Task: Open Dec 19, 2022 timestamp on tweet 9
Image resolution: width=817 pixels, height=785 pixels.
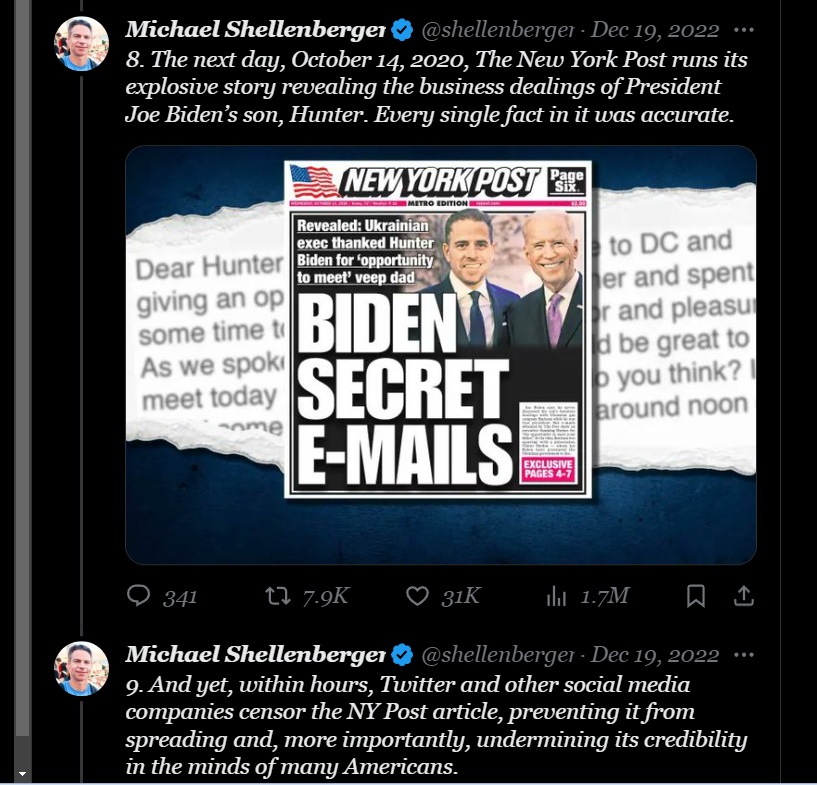Action: click(655, 655)
